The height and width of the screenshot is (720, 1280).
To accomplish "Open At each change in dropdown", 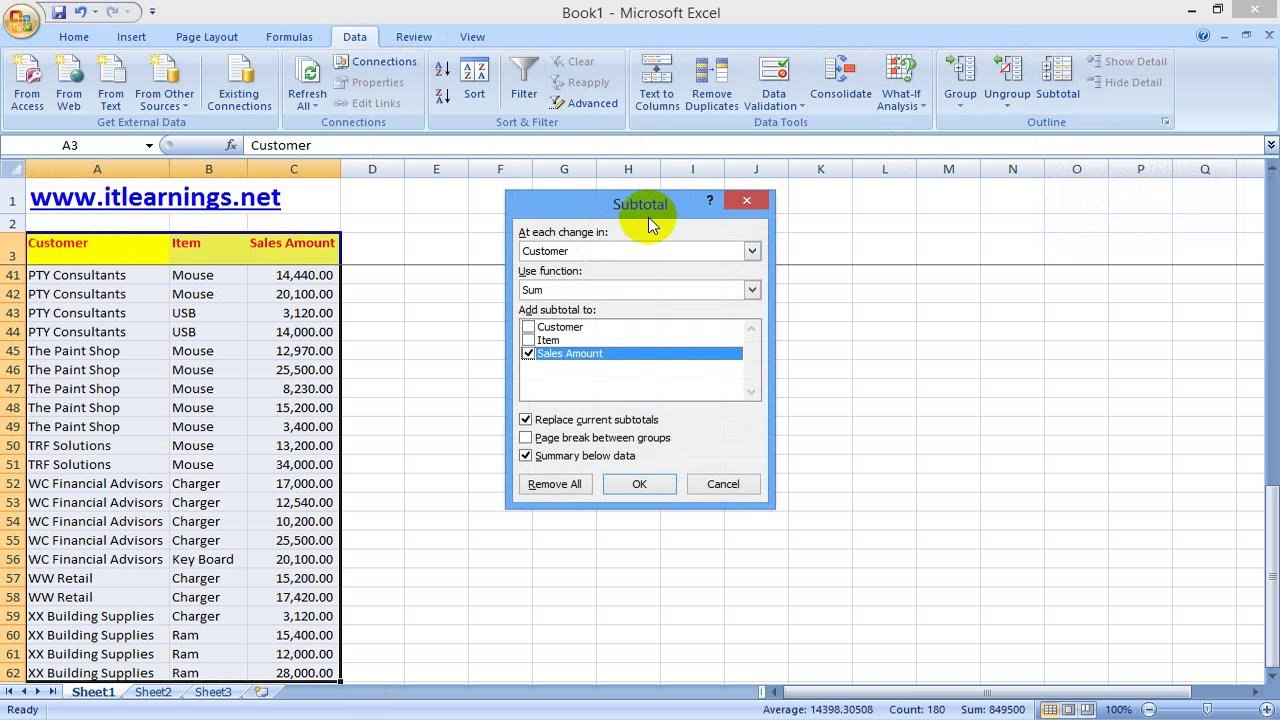I will [751, 251].
